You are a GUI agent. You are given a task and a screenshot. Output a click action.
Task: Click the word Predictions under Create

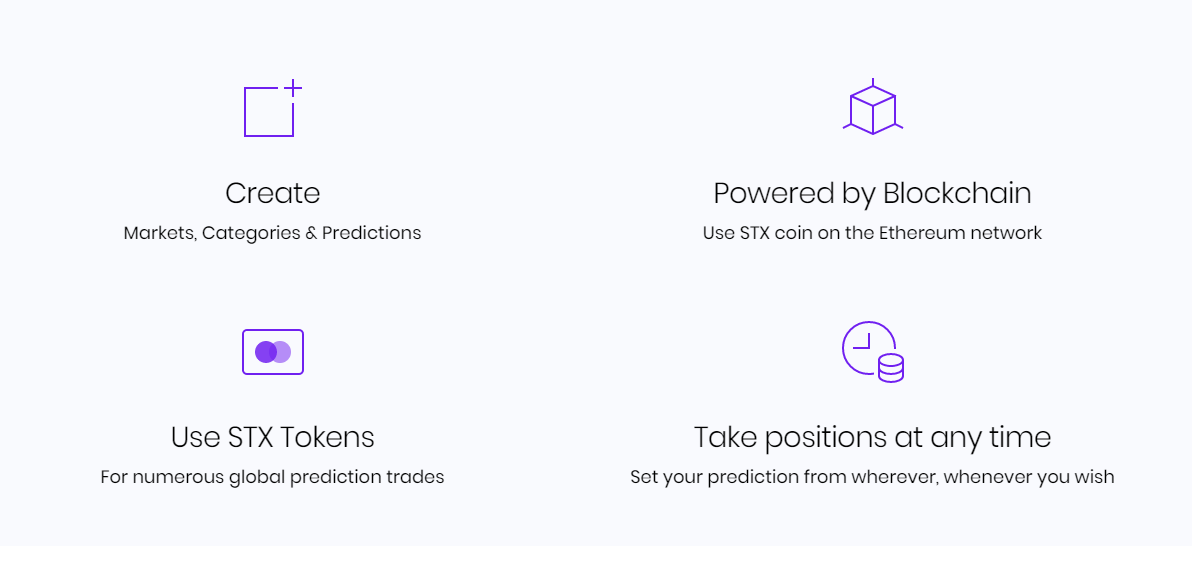click(371, 233)
